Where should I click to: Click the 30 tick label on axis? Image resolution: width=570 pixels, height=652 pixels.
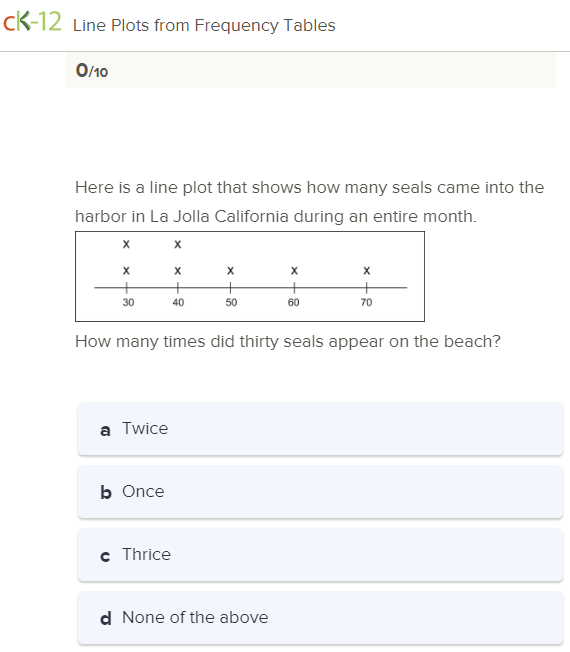point(128,302)
